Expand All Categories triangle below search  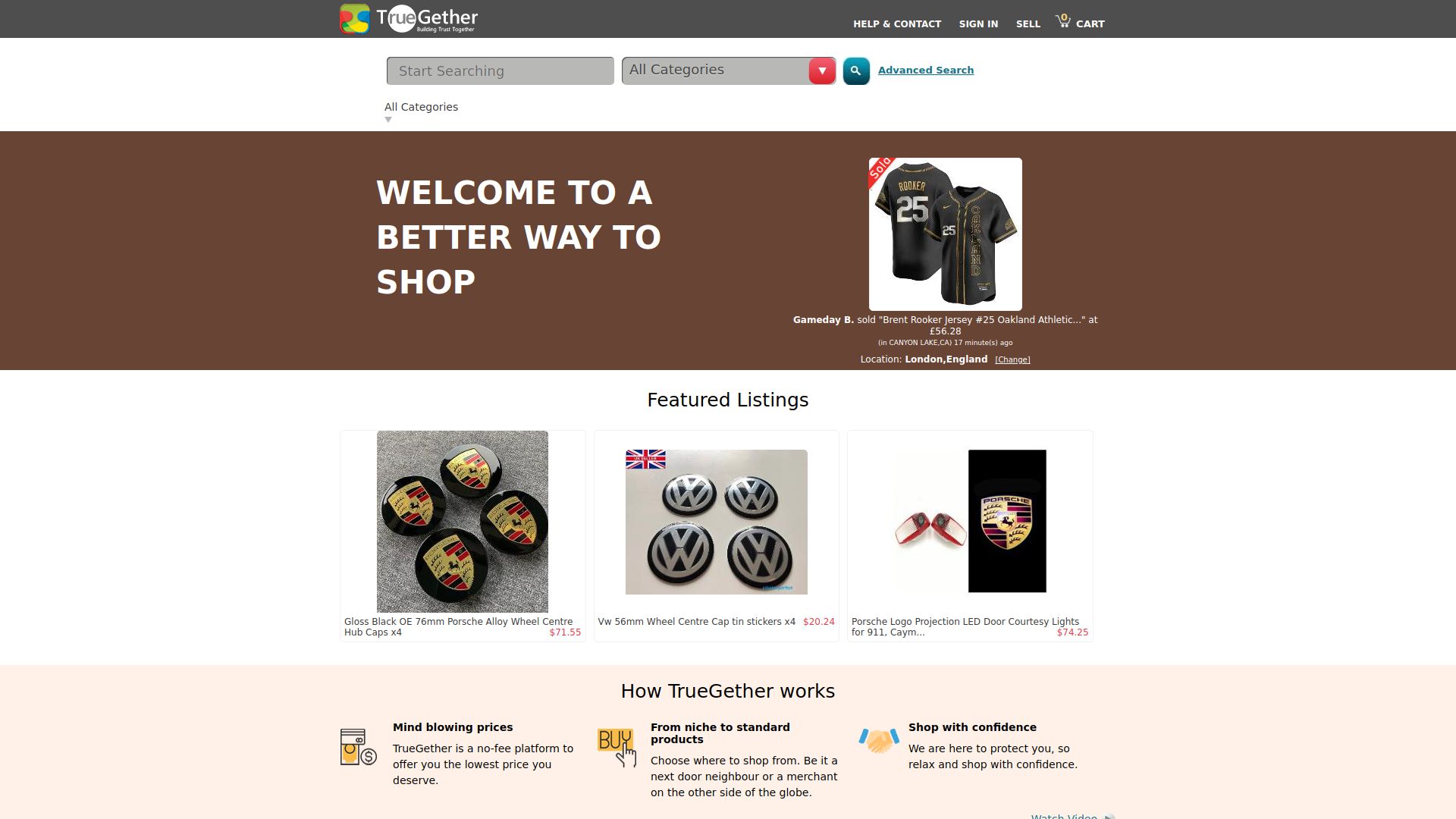(x=388, y=120)
